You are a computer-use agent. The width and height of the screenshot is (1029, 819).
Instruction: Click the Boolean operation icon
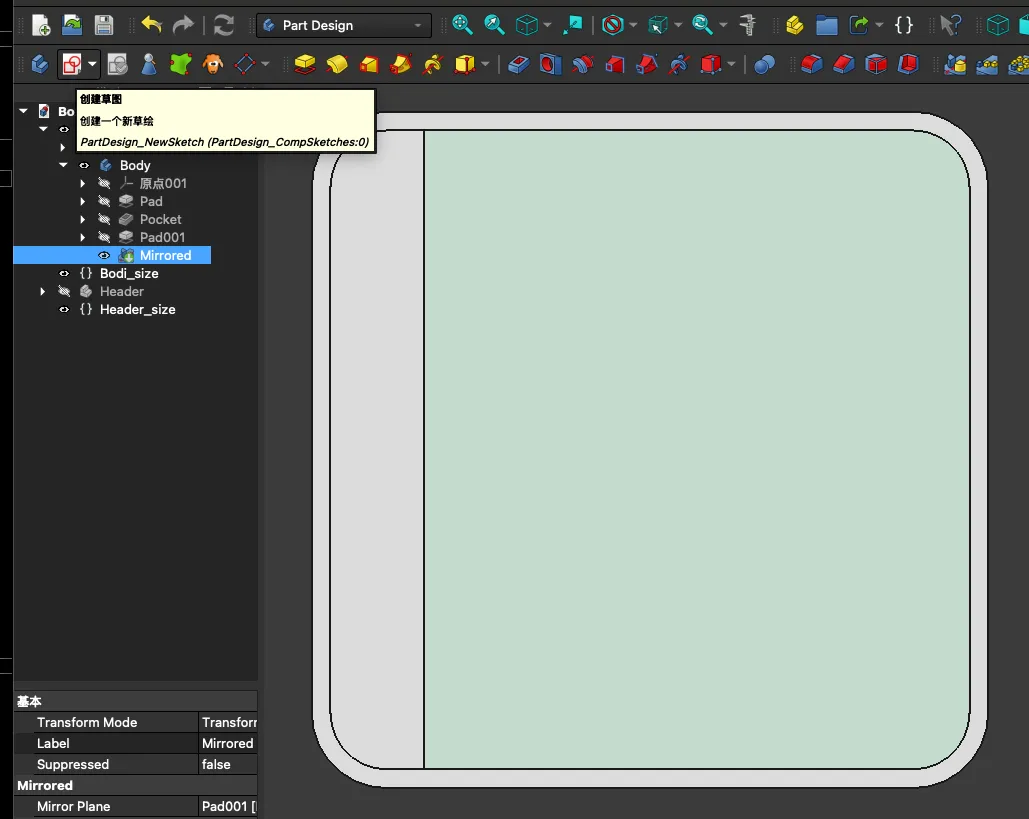pos(764,65)
